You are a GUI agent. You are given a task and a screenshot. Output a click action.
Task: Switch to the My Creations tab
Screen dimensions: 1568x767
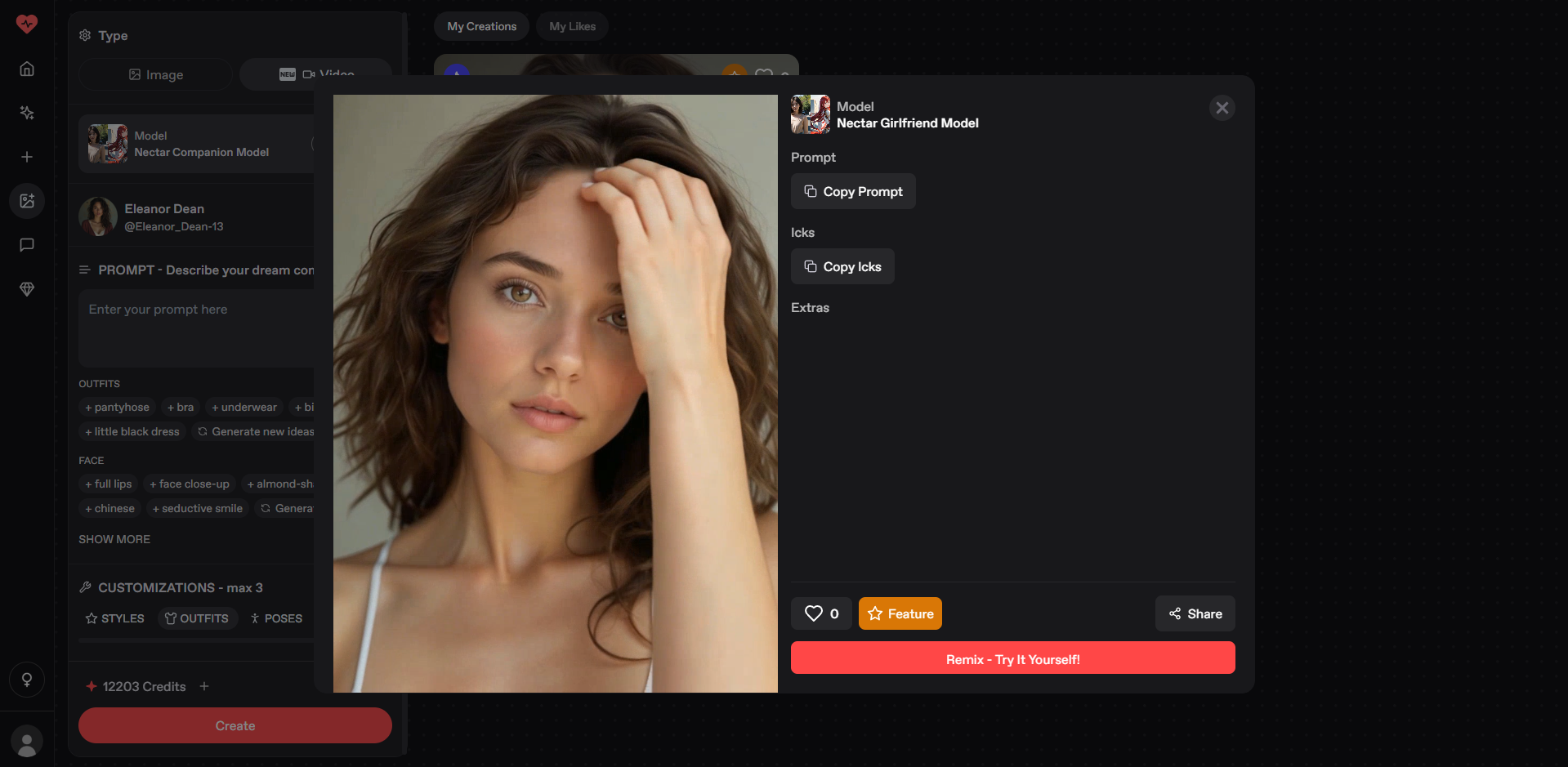coord(482,26)
